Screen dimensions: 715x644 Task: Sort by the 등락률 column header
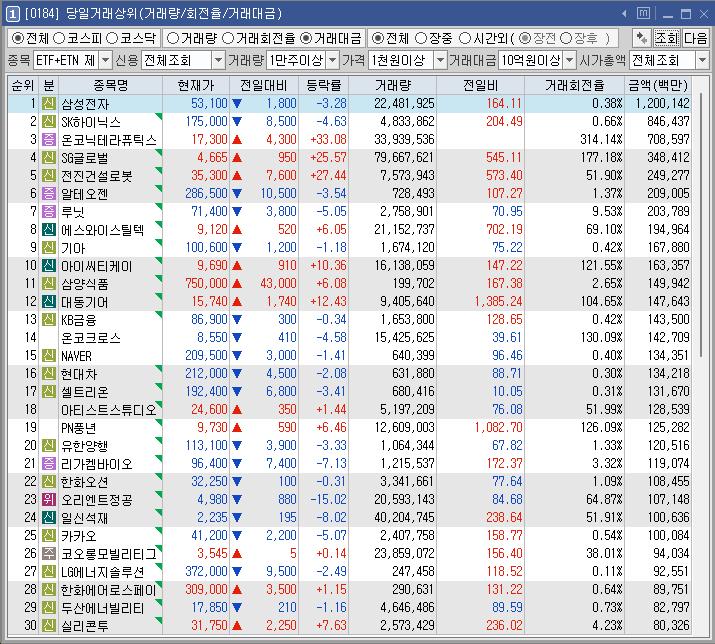(324, 85)
